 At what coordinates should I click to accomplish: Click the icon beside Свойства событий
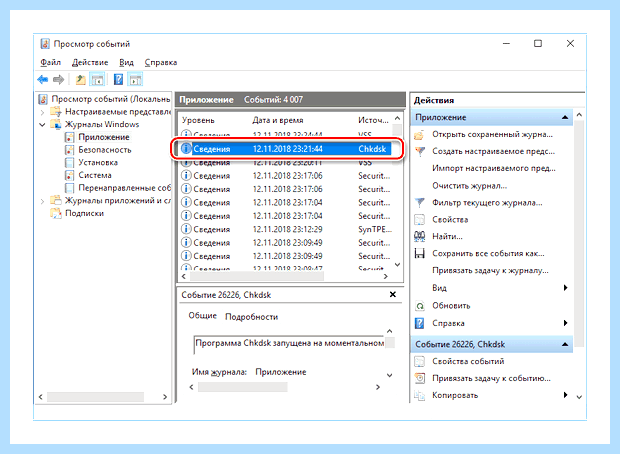(419, 361)
